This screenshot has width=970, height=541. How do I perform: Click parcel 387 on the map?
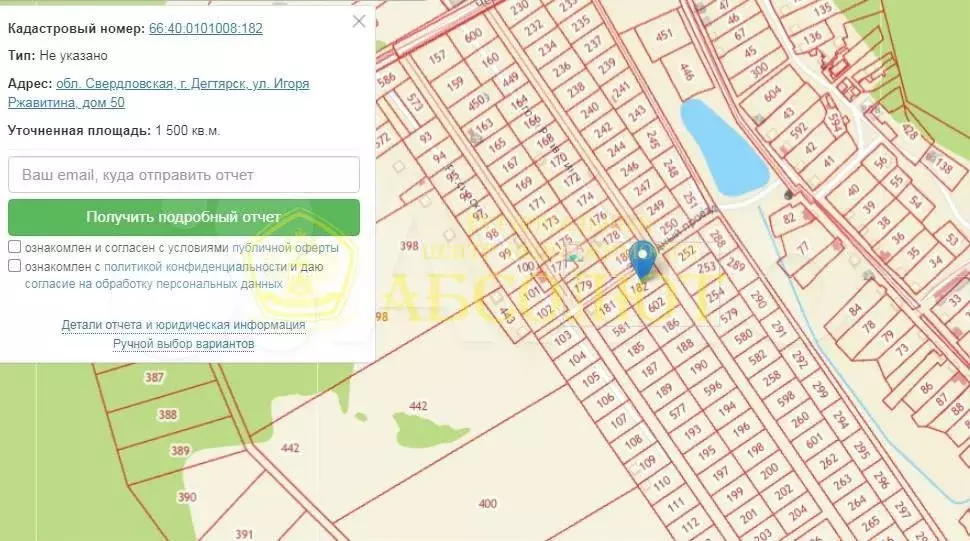pyautogui.click(x=155, y=377)
